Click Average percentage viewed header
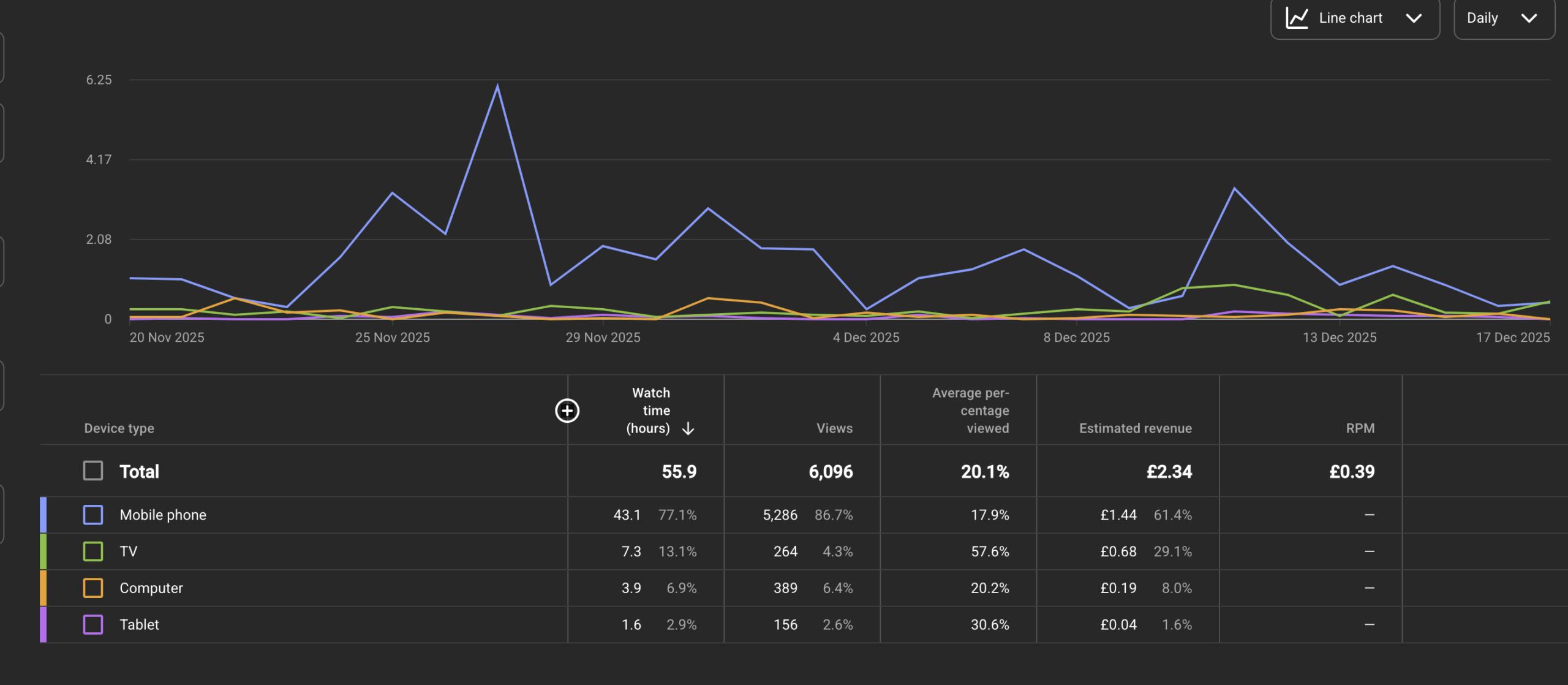 coord(970,411)
